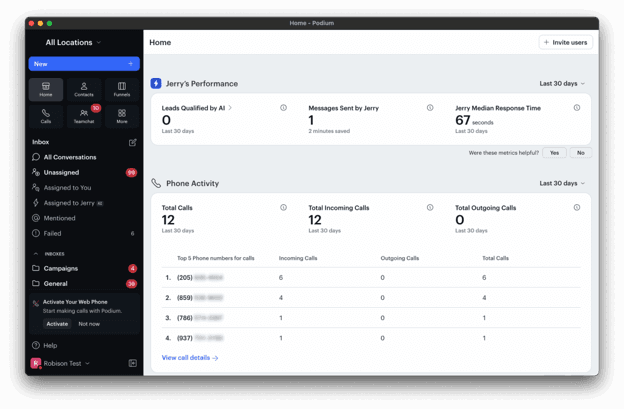The image size is (624, 409).
Task: Open All Conversations inbox
Action: [84, 157]
